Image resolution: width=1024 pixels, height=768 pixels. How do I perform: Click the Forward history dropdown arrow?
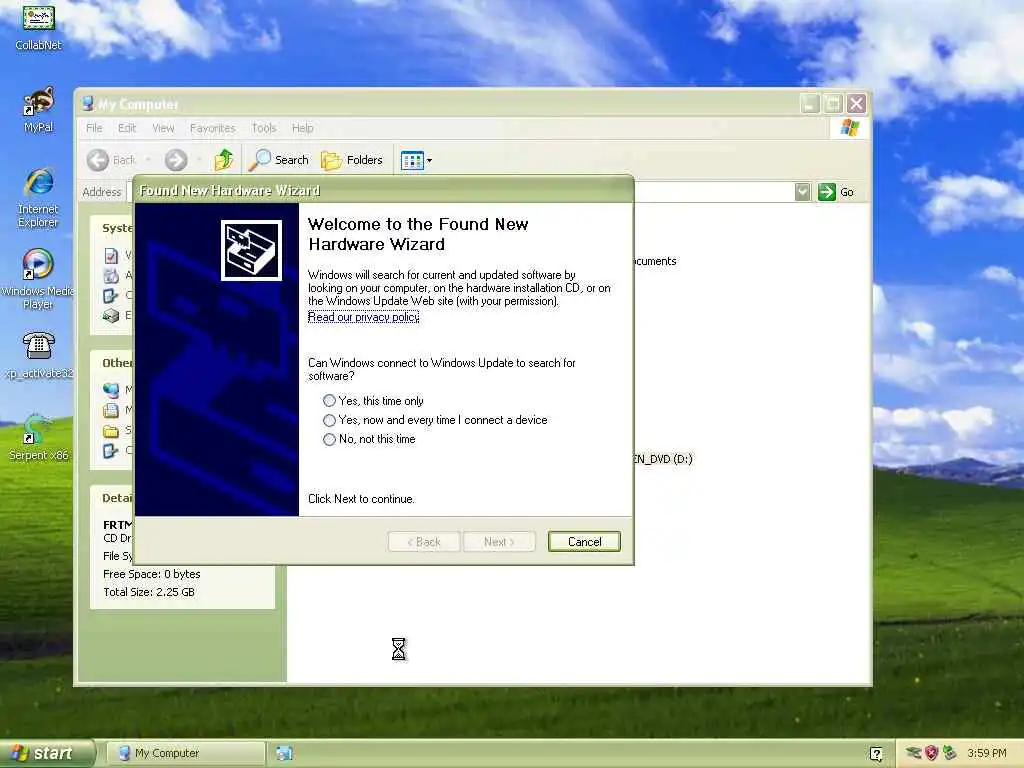pyautogui.click(x=199, y=160)
